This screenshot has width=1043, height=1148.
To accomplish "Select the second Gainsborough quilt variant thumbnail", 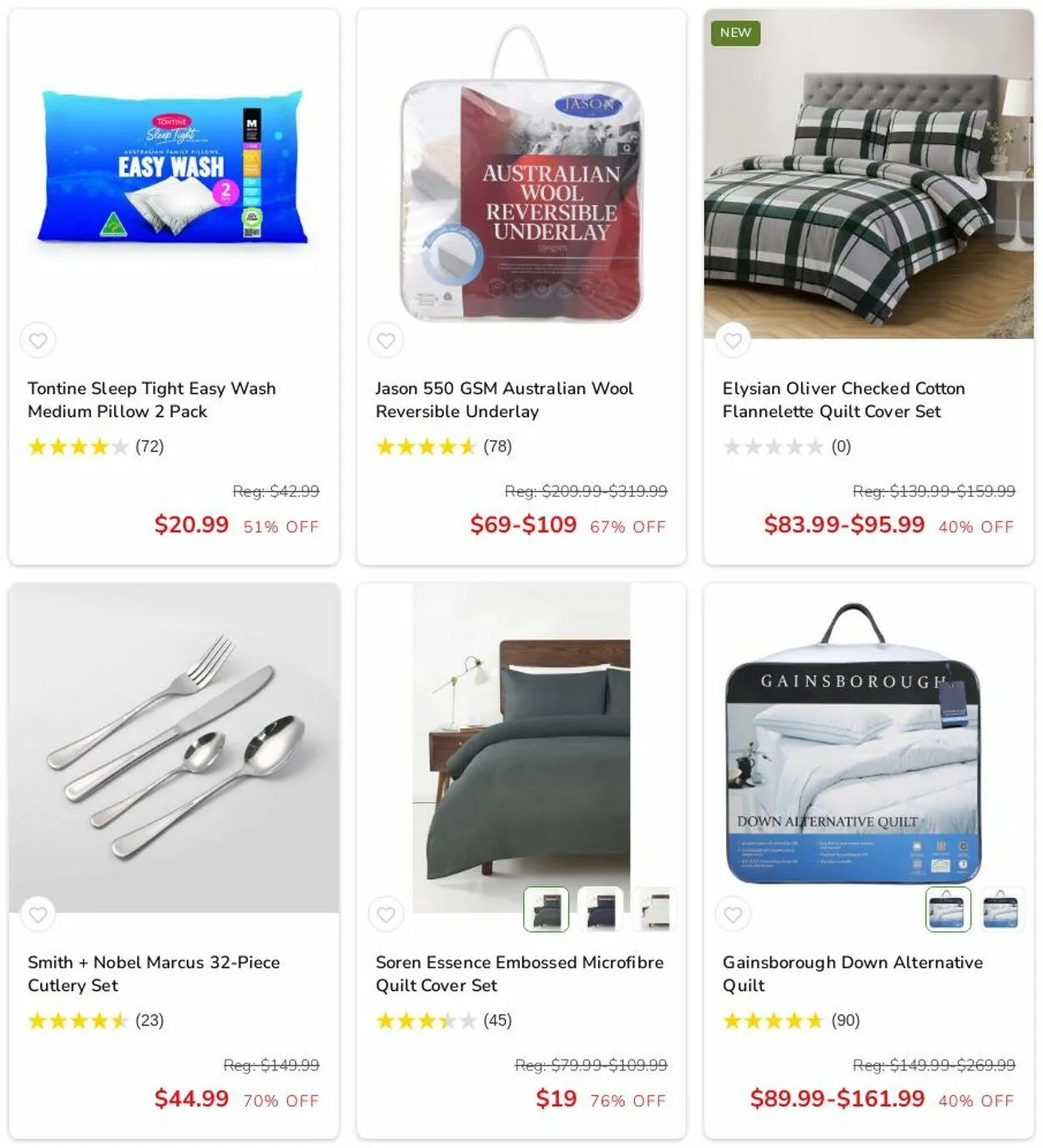I will click(x=1001, y=909).
